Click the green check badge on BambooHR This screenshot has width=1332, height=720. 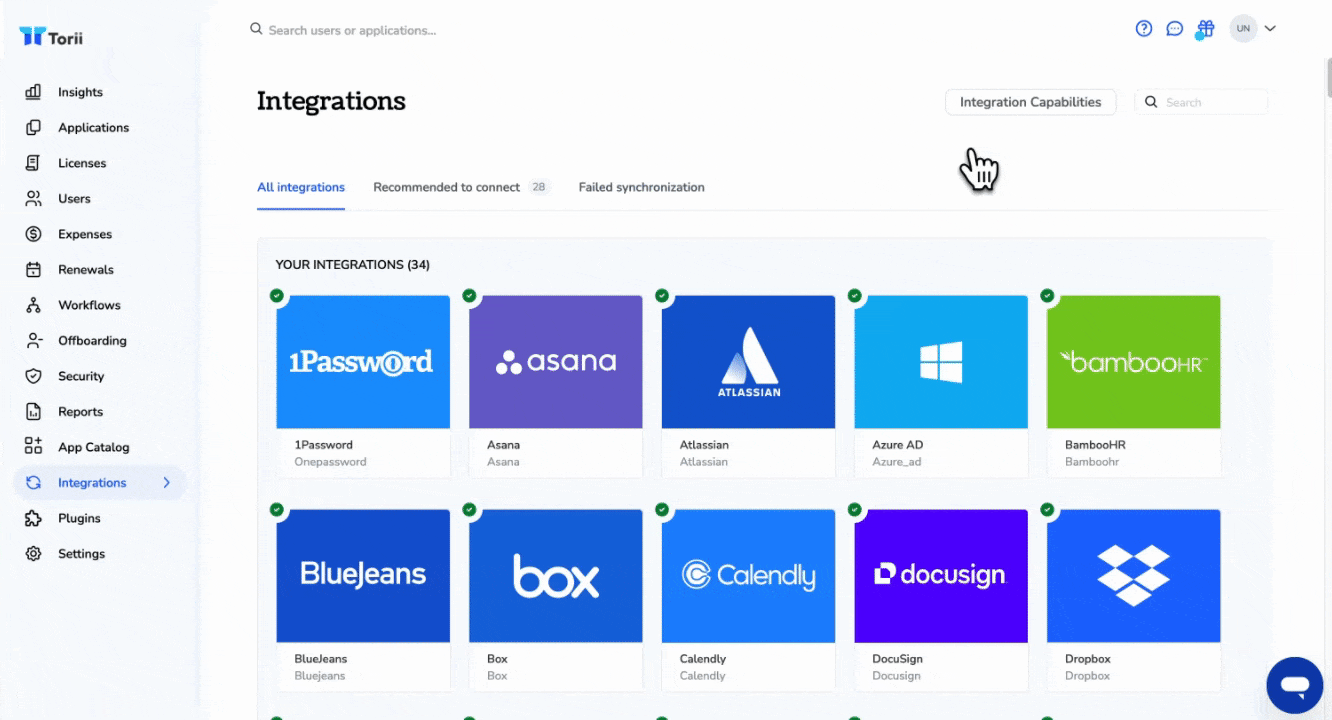[1047, 295]
